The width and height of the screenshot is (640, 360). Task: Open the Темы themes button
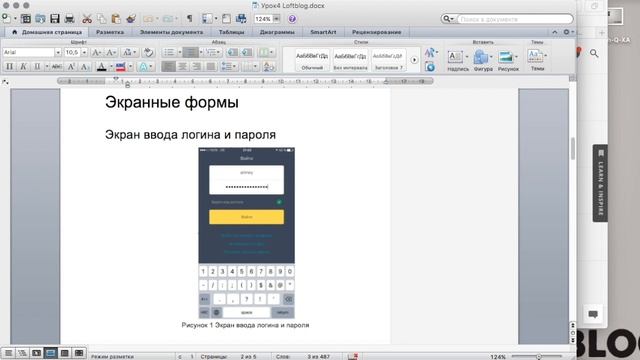[537, 60]
